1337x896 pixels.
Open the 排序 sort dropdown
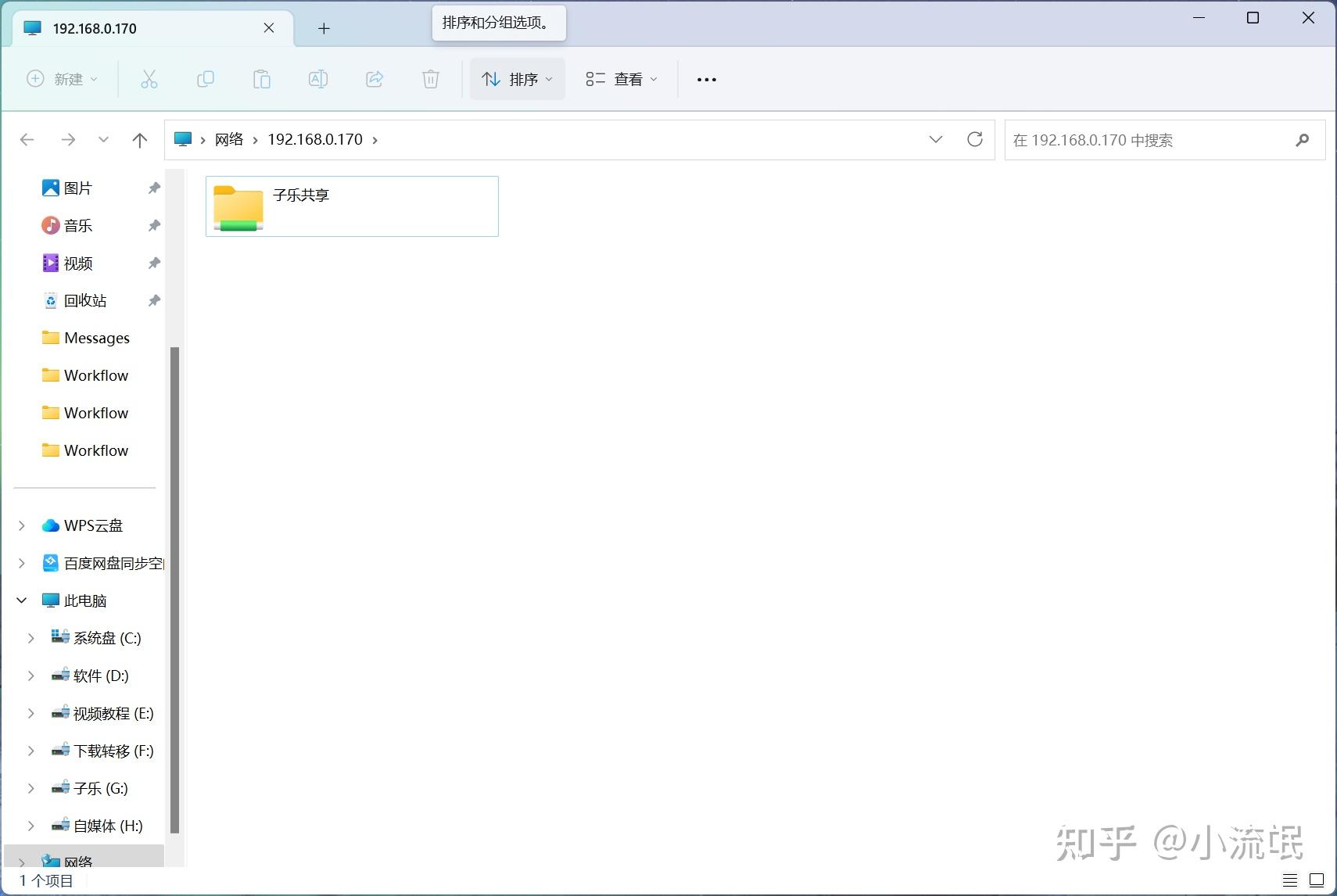[x=518, y=79]
